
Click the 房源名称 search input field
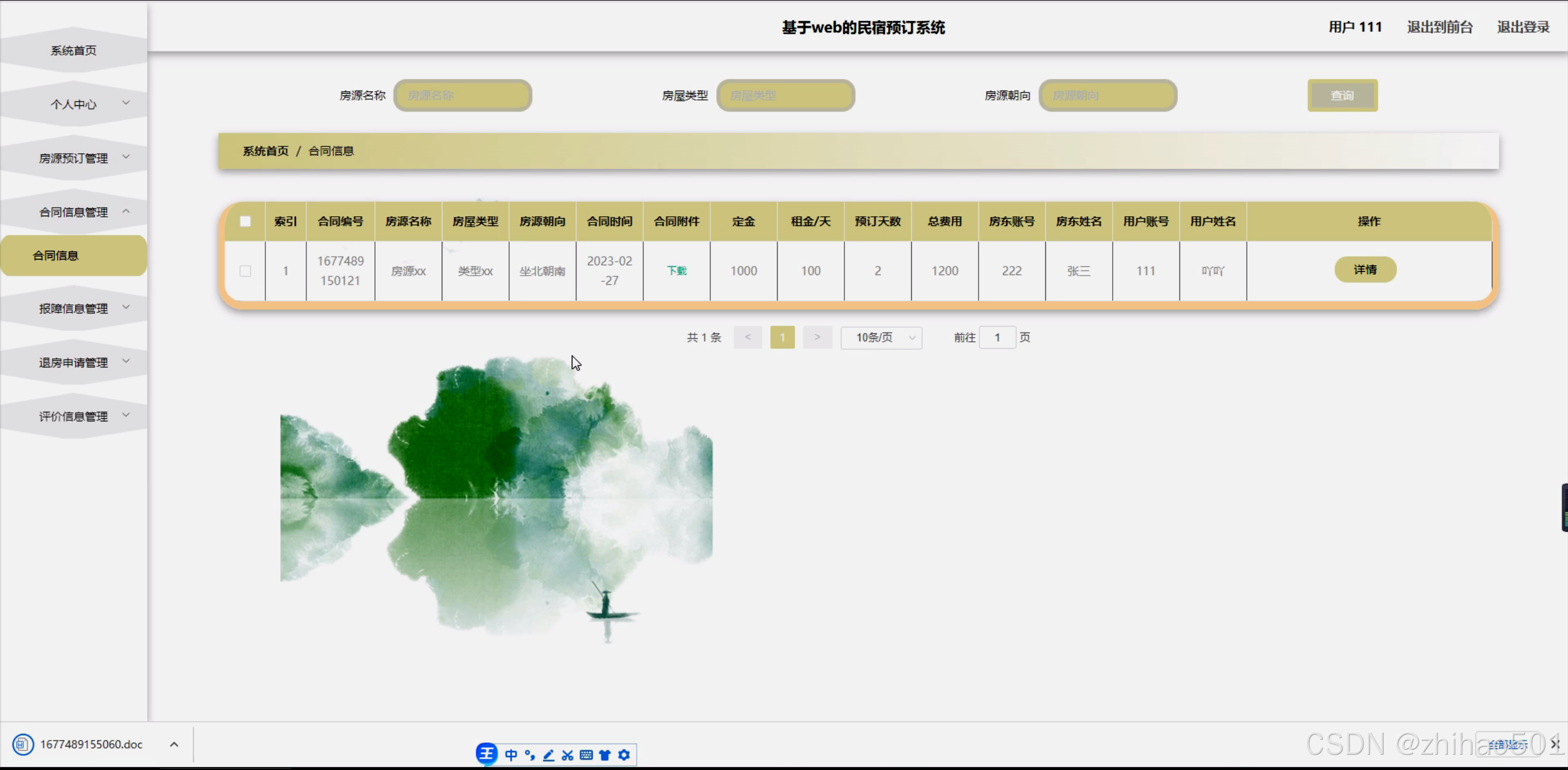463,96
